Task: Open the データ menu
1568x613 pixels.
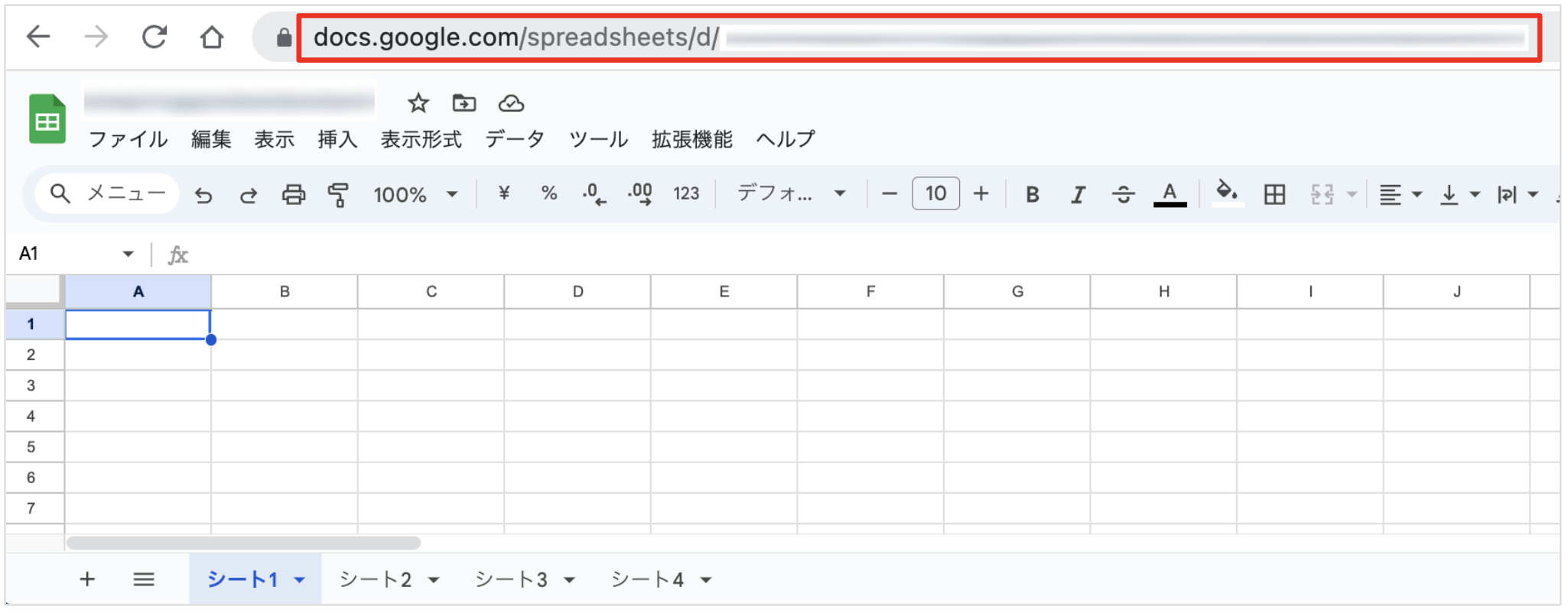Action: [515, 139]
